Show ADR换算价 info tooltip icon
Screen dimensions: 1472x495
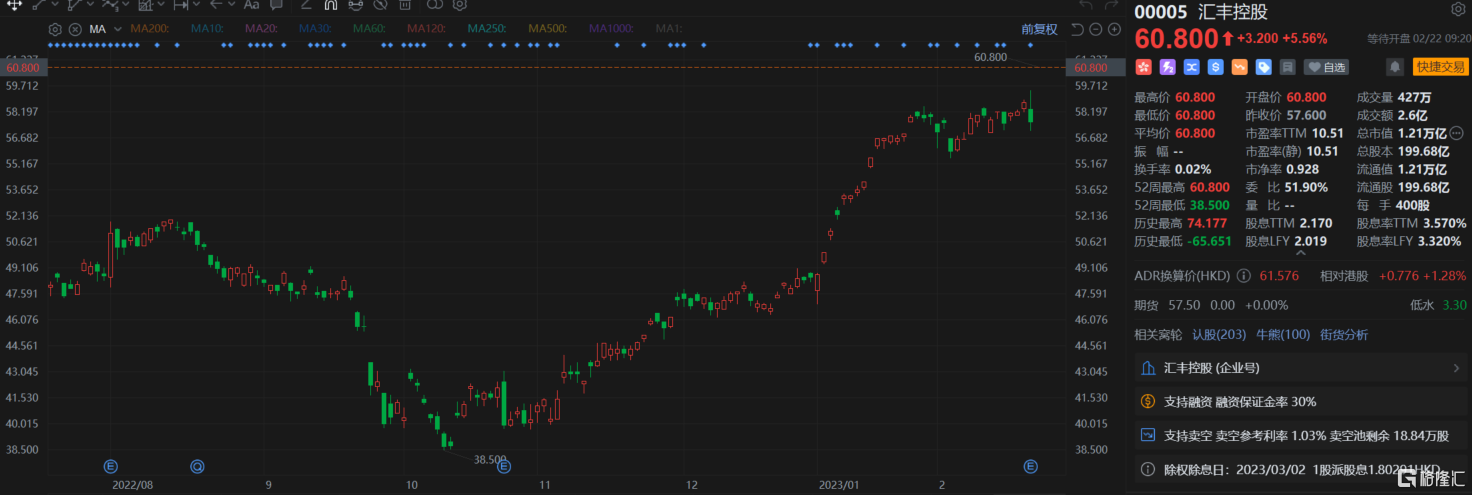click(x=1244, y=275)
